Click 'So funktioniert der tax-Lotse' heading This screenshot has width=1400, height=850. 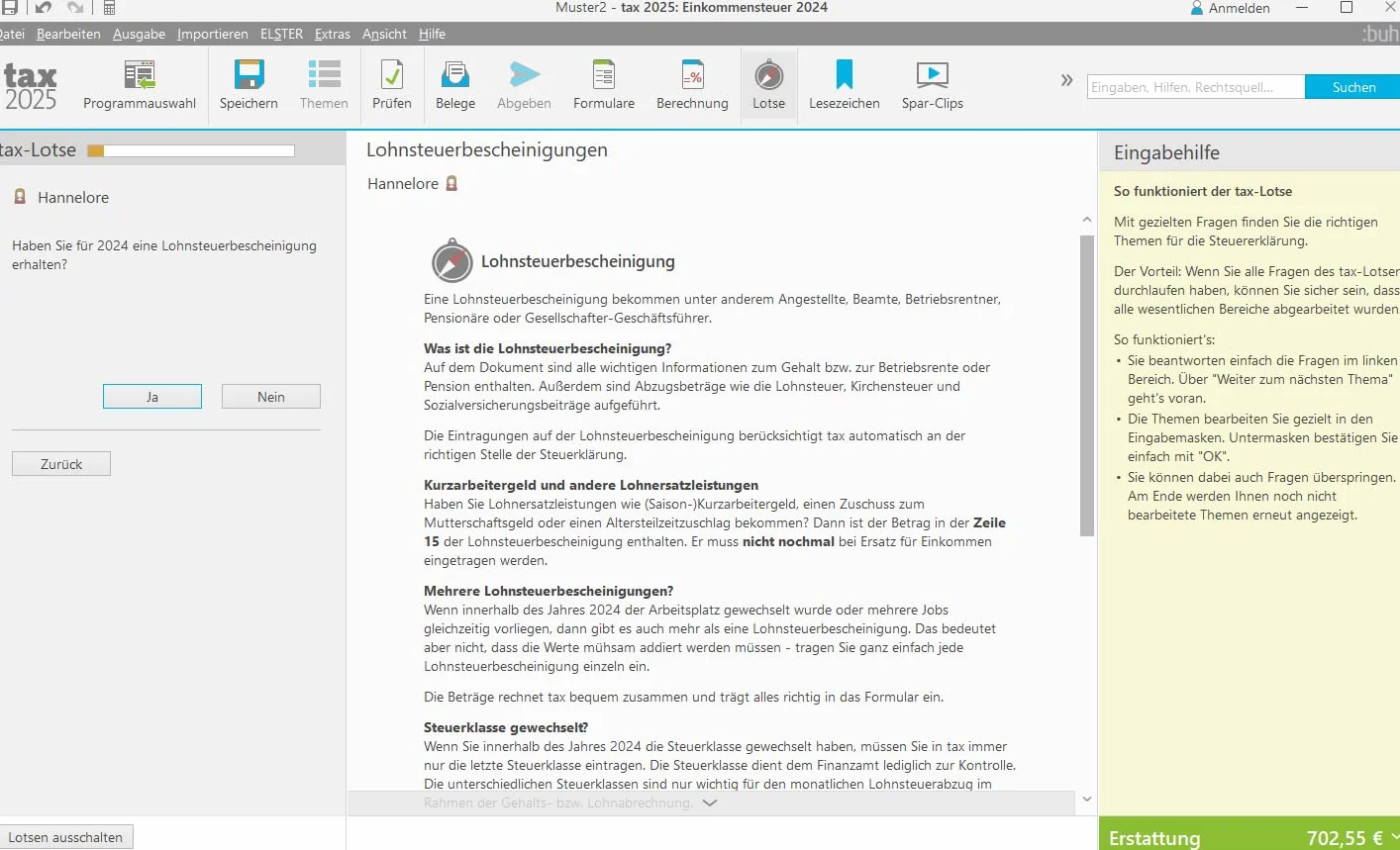pos(1203,191)
